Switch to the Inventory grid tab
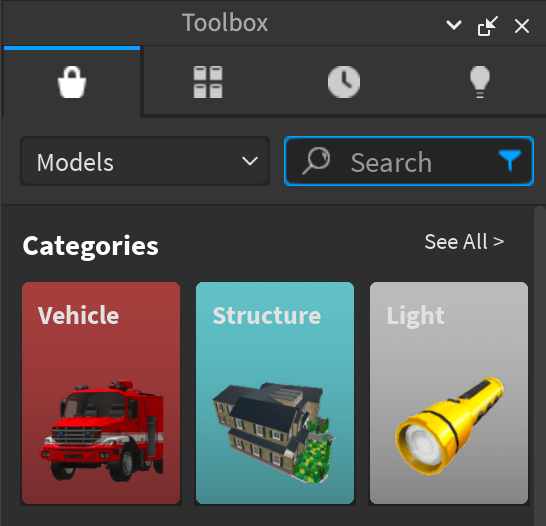The height and width of the screenshot is (526, 546). pyautogui.click(x=208, y=82)
